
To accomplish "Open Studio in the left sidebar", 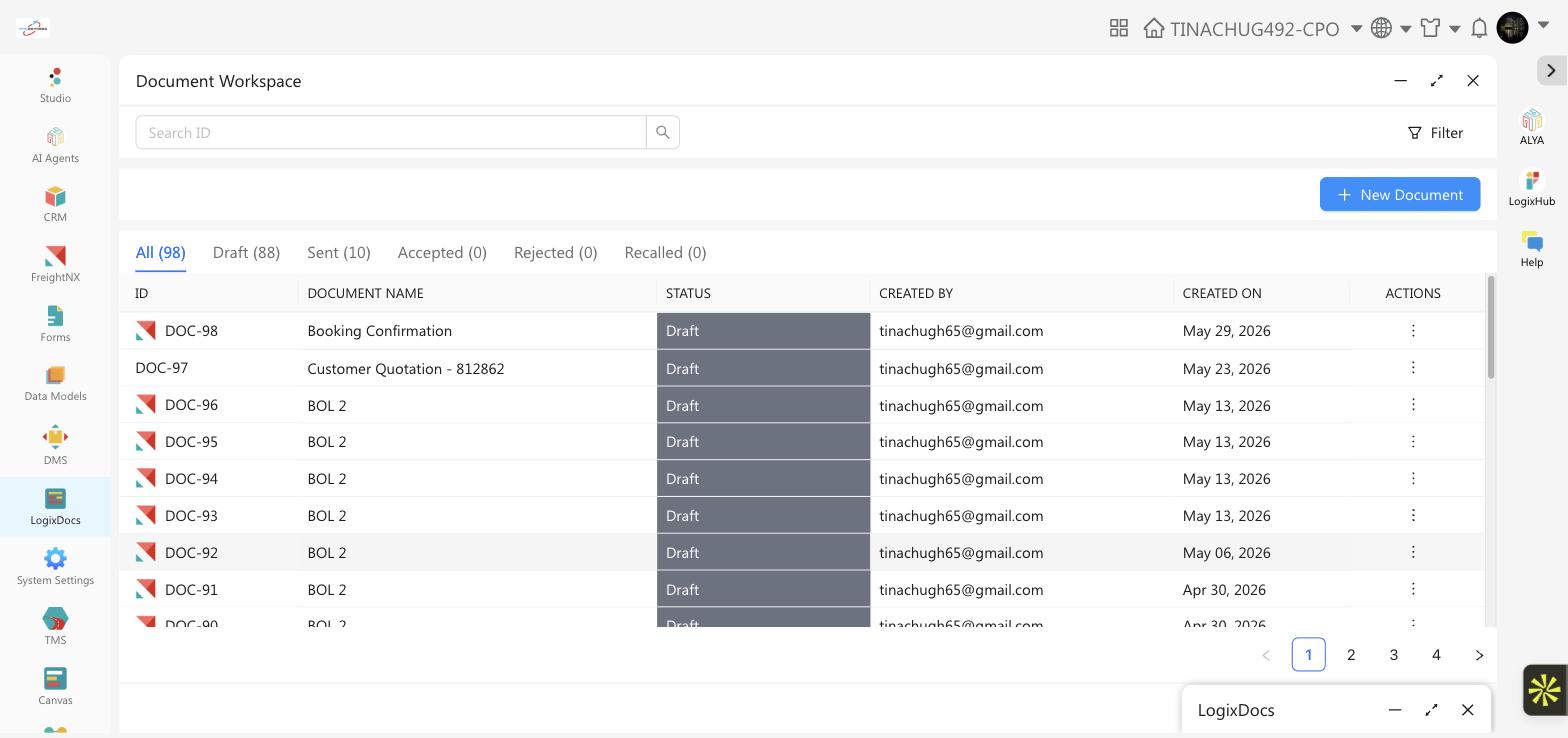I will [x=55, y=85].
